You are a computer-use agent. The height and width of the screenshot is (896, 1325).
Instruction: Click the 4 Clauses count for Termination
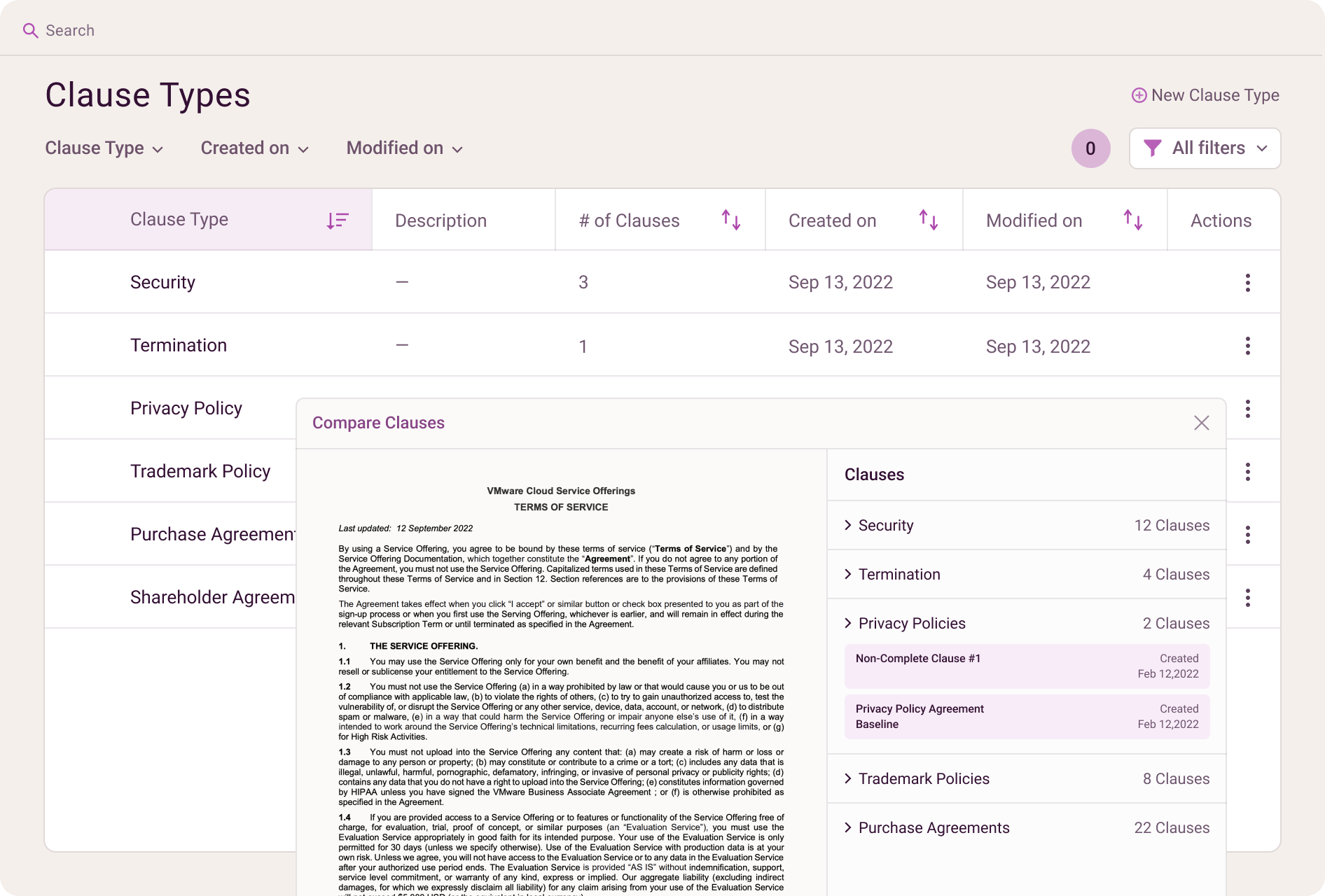tap(1176, 574)
